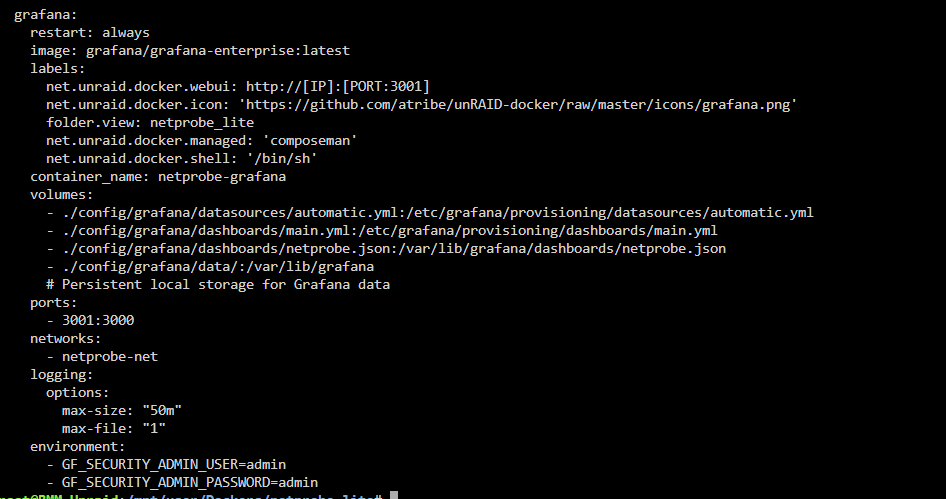This screenshot has width=946, height=499.
Task: Click the netprobe-net network entry
Action: tap(110, 357)
